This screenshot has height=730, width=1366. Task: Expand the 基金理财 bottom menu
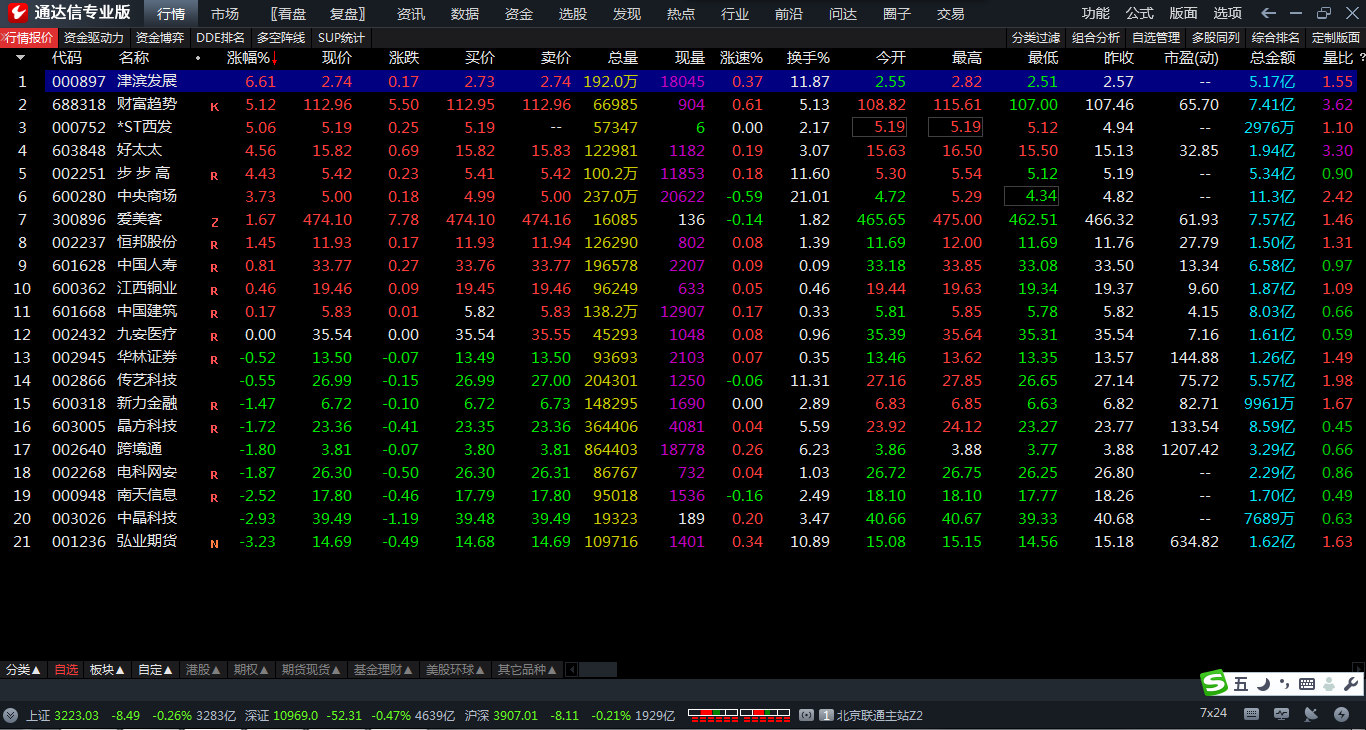pos(383,670)
